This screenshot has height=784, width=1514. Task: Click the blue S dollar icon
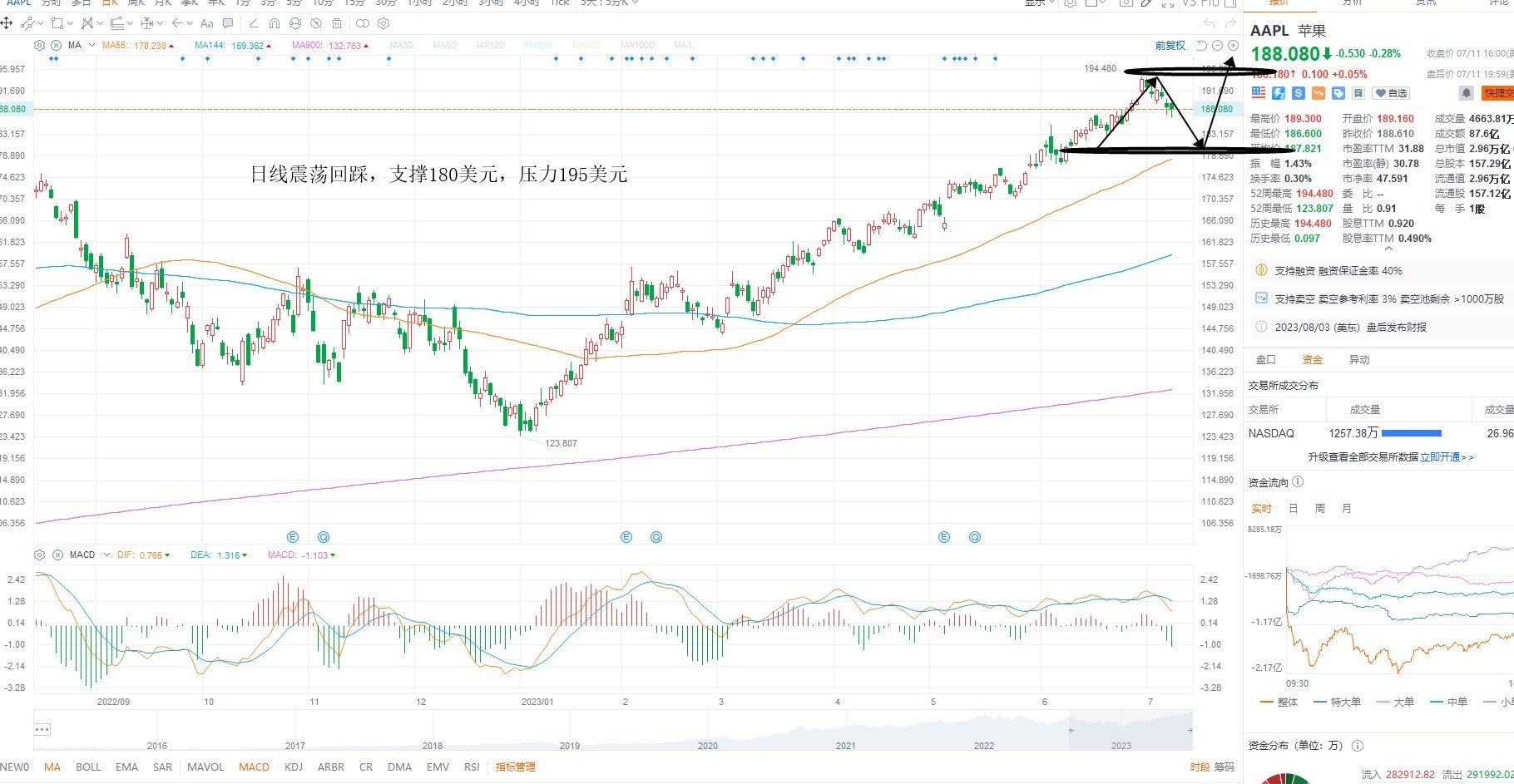pyautogui.click(x=1298, y=93)
